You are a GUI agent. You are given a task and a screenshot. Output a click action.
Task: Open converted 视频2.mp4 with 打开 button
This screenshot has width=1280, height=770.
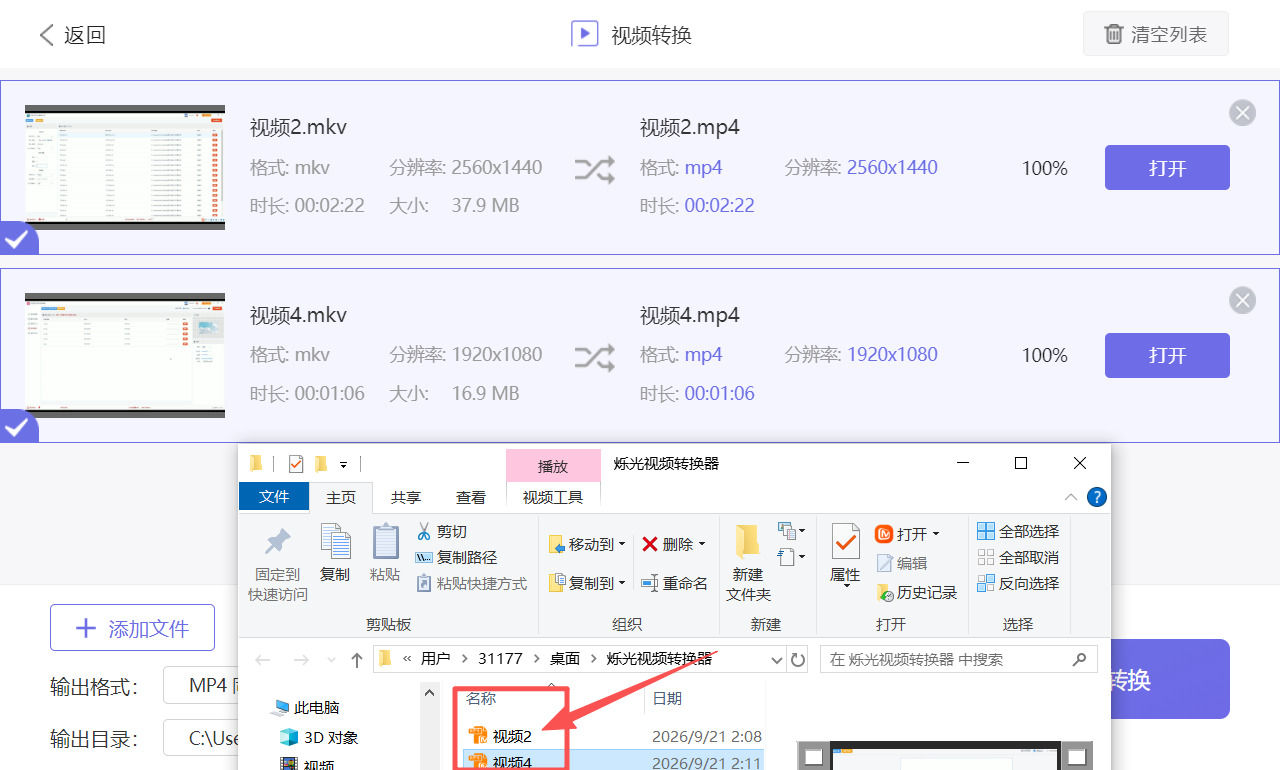pyautogui.click(x=1167, y=168)
